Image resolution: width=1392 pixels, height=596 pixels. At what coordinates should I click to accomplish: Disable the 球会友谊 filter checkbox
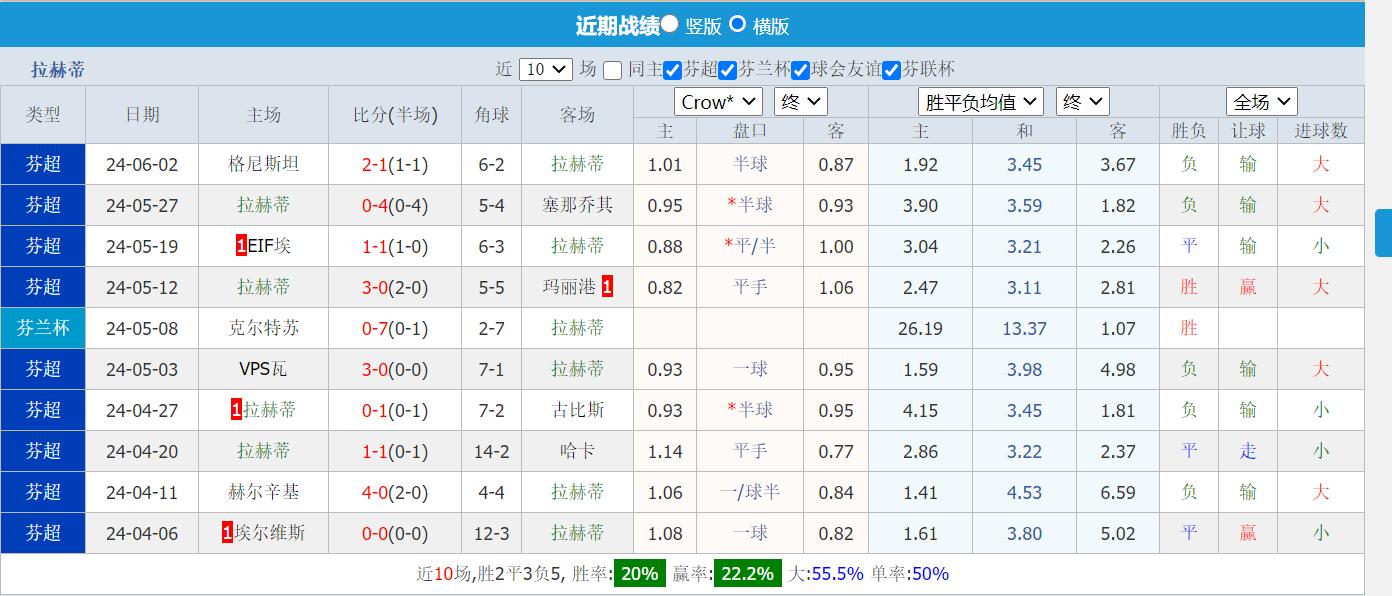tap(800, 69)
